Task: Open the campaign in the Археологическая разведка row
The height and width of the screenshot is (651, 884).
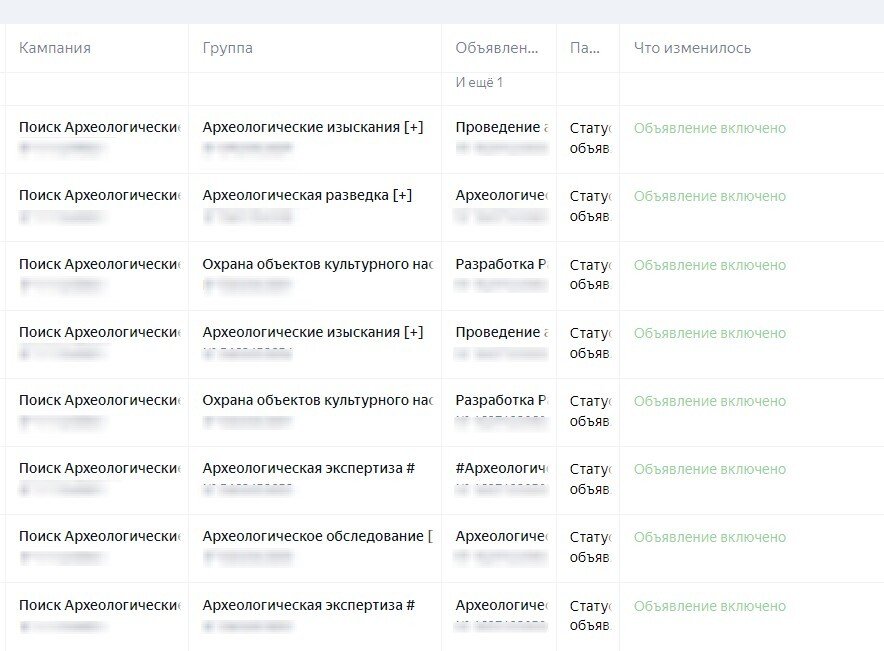Action: coord(99,196)
